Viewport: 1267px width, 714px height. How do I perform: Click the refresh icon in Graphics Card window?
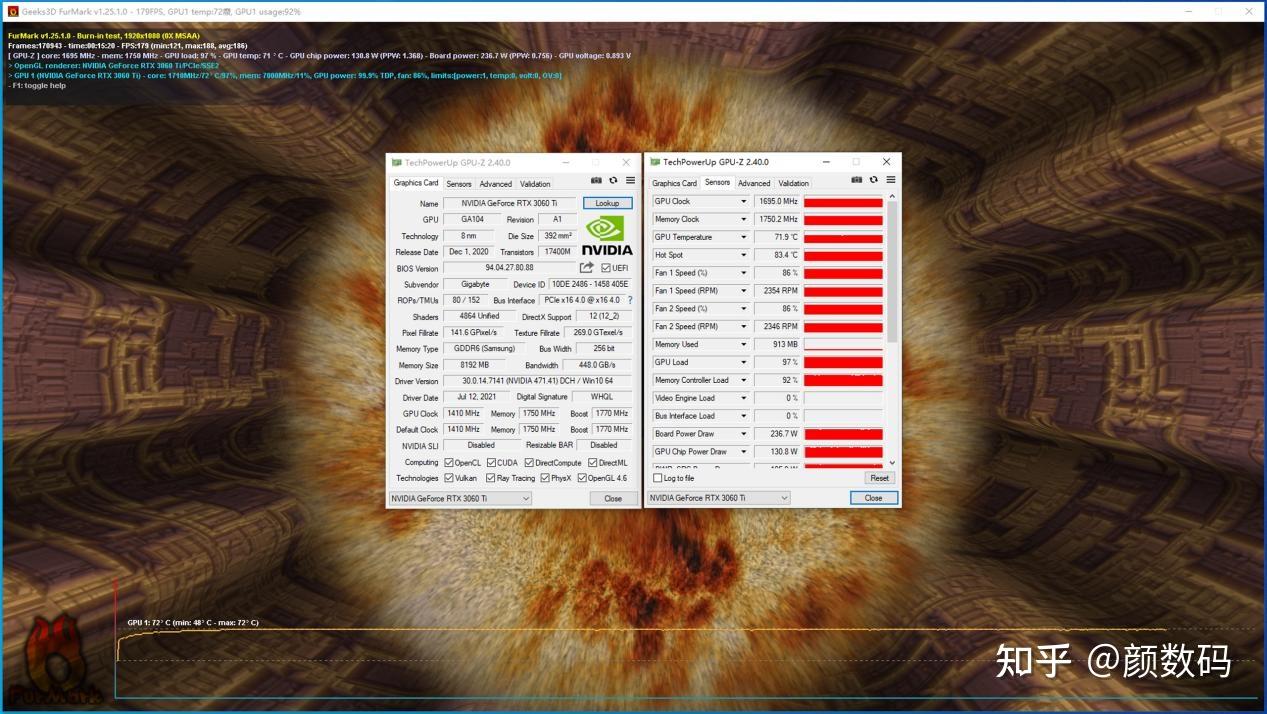pyautogui.click(x=613, y=180)
